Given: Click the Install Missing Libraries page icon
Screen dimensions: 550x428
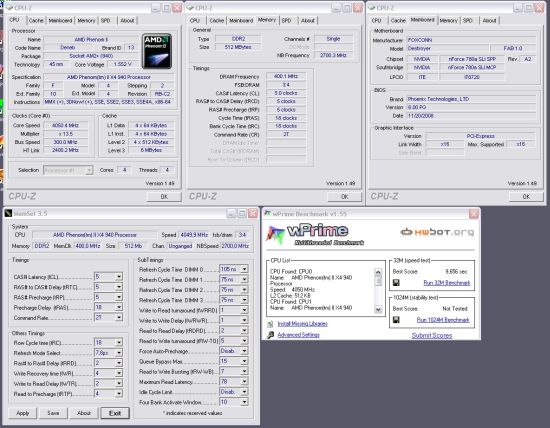Looking at the screenshot, I should coord(270,324).
